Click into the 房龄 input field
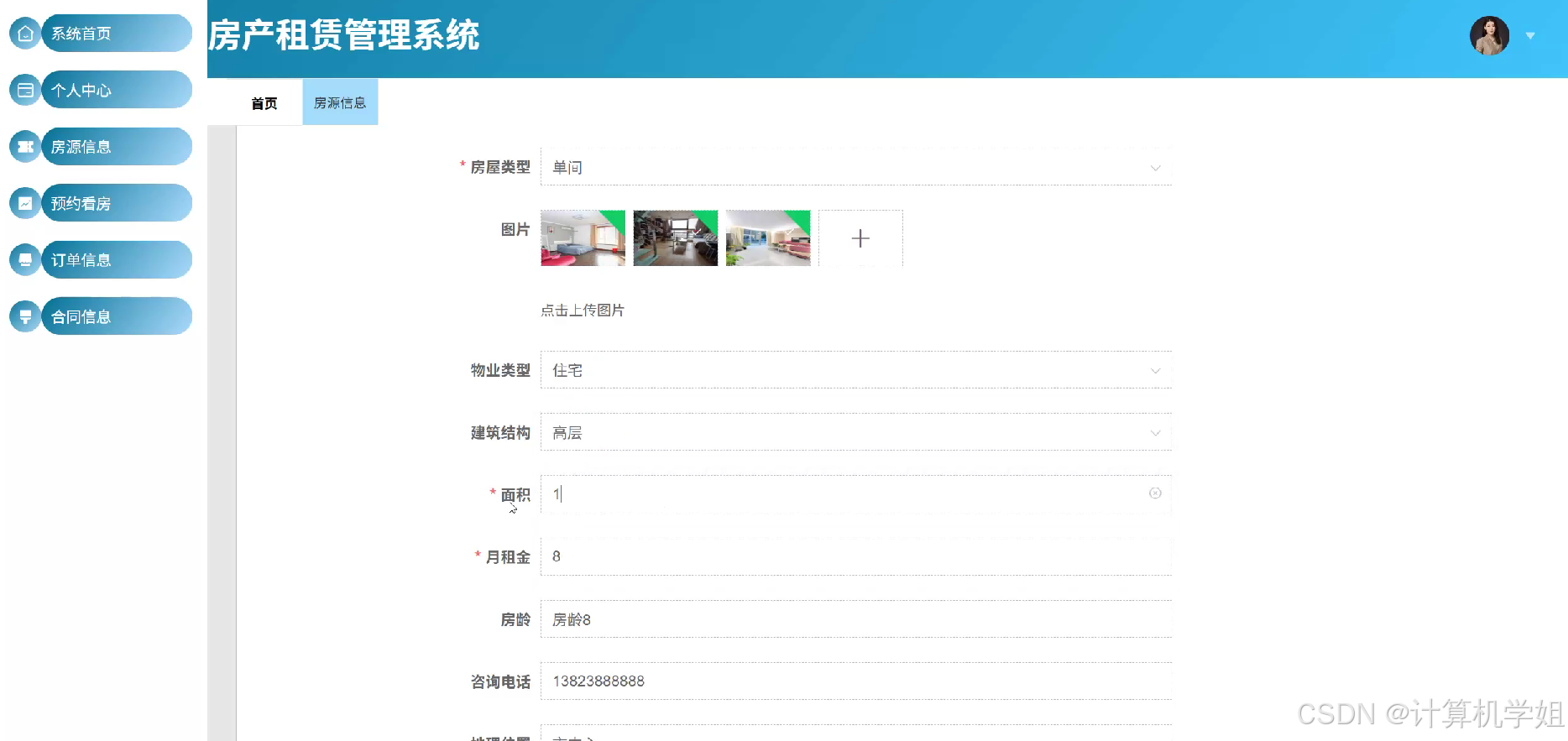 point(856,619)
